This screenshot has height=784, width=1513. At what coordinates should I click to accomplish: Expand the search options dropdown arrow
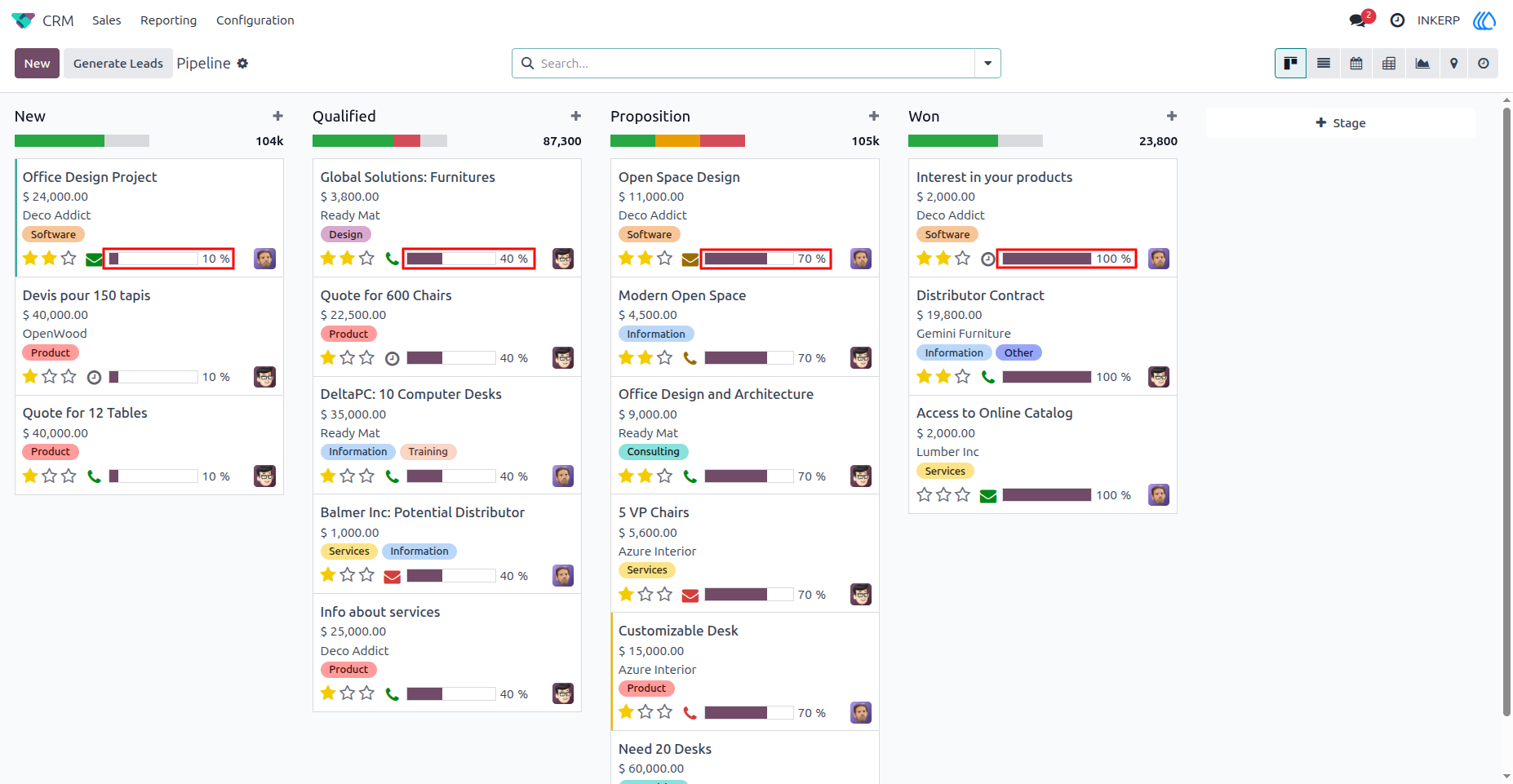(987, 64)
